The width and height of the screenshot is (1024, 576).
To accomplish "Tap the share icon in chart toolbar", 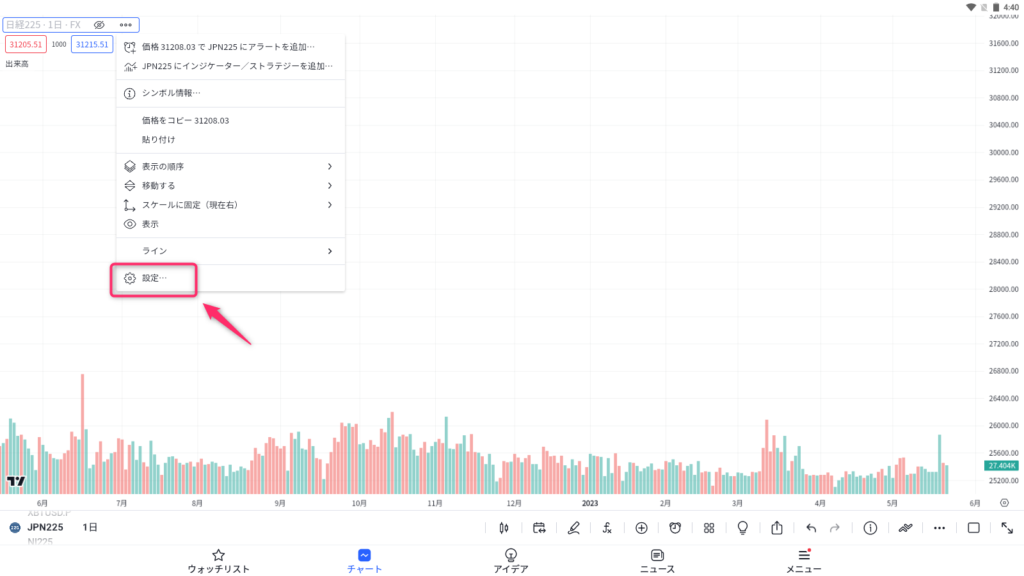I will point(776,528).
